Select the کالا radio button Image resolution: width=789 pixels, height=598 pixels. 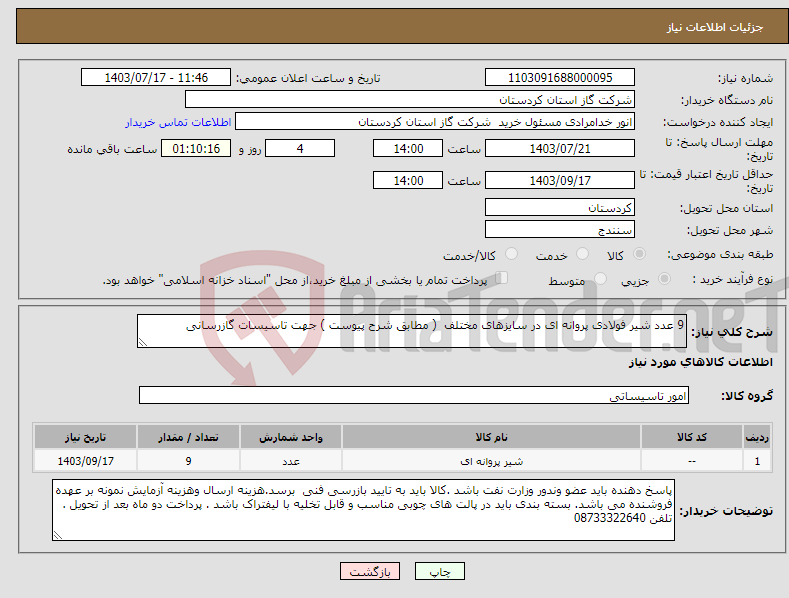(x=639, y=254)
